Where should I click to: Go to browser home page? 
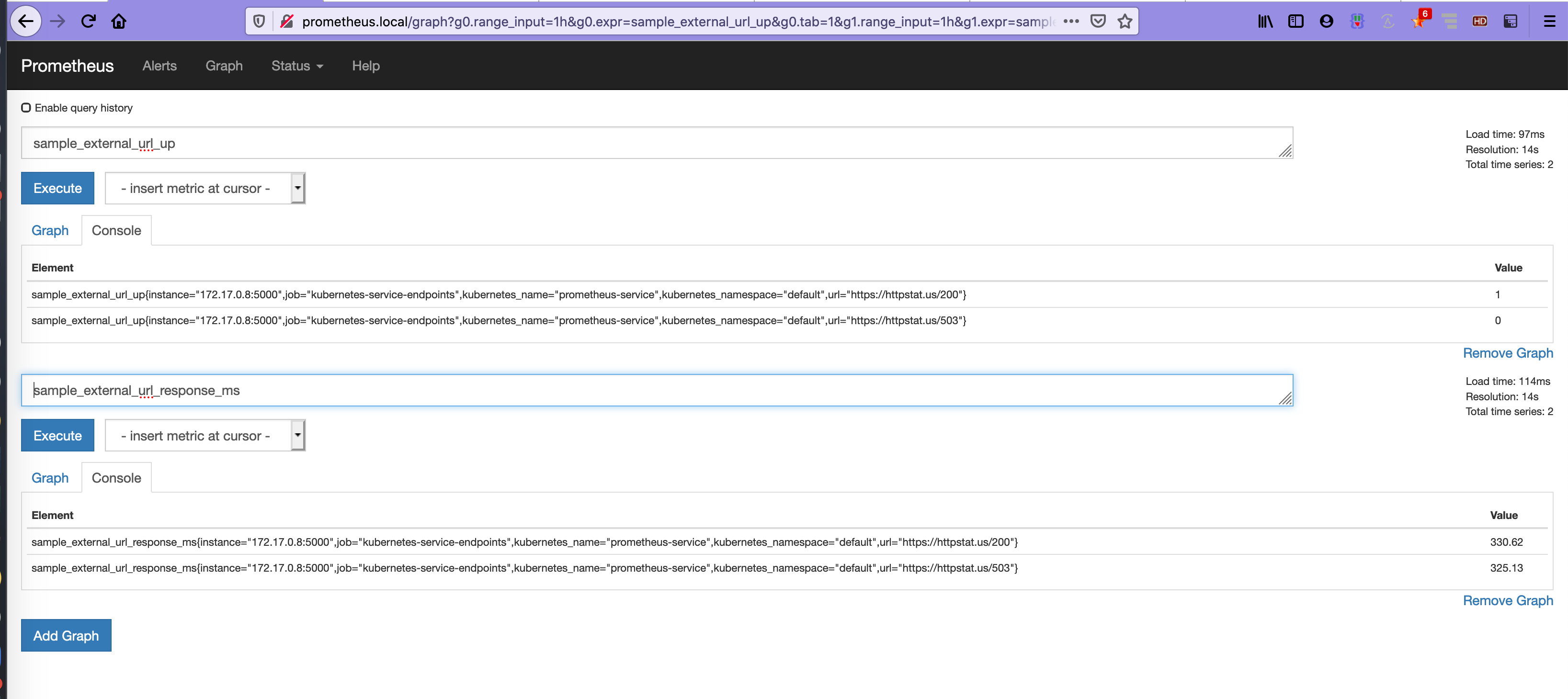tap(119, 21)
